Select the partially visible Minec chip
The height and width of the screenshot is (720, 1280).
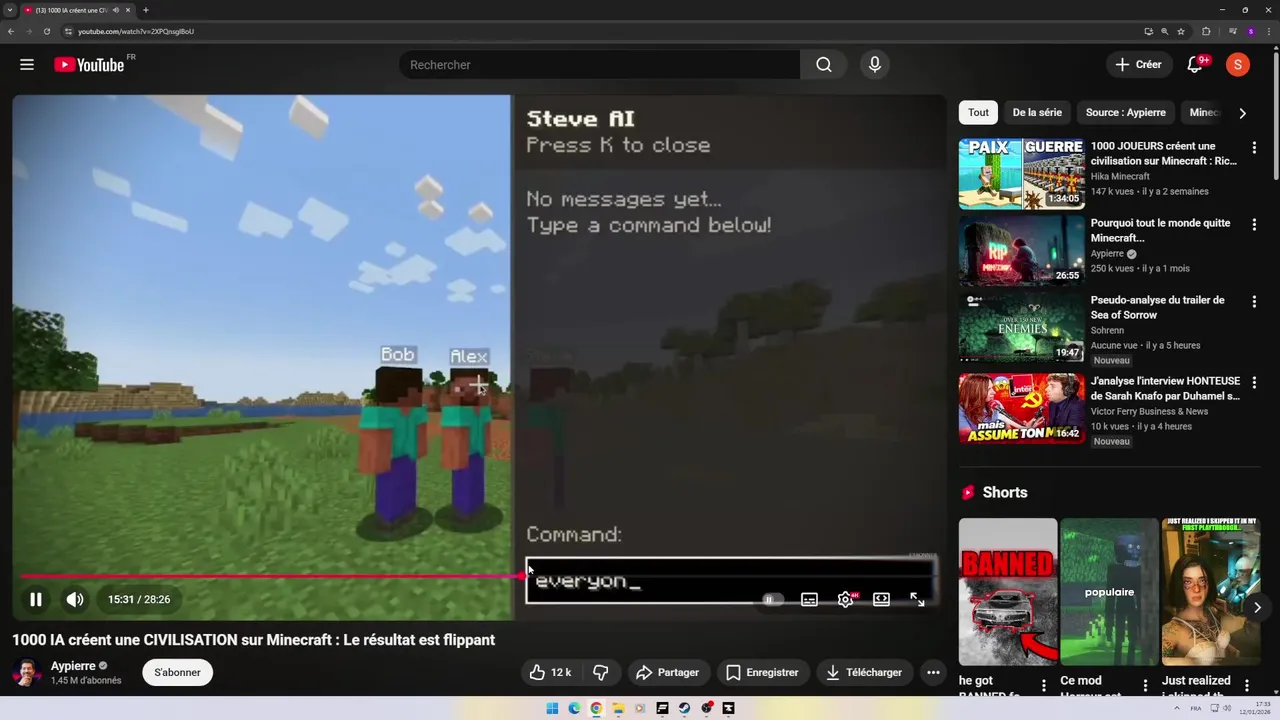[x=1203, y=113]
